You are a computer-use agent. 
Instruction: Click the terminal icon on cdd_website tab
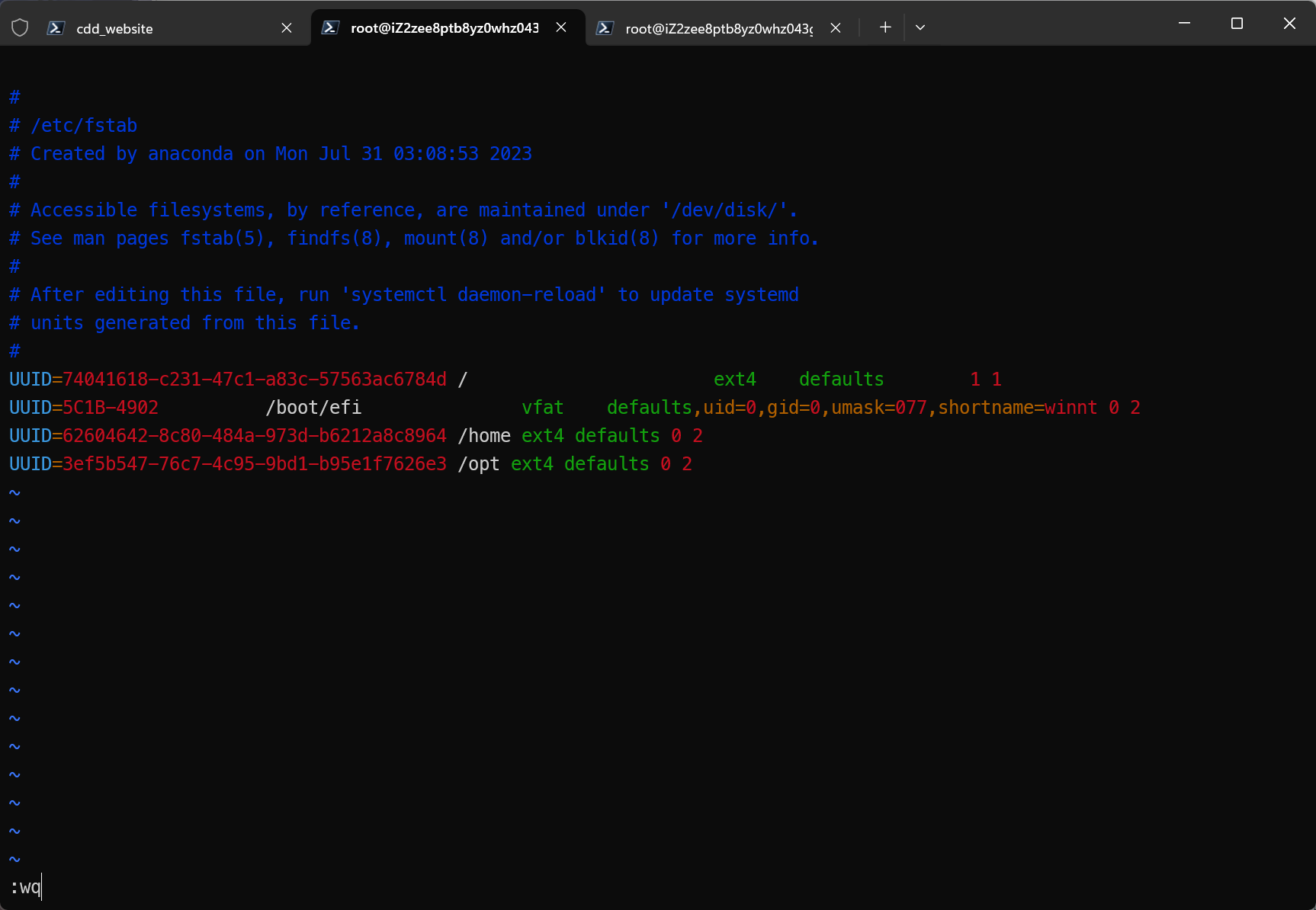click(x=56, y=28)
